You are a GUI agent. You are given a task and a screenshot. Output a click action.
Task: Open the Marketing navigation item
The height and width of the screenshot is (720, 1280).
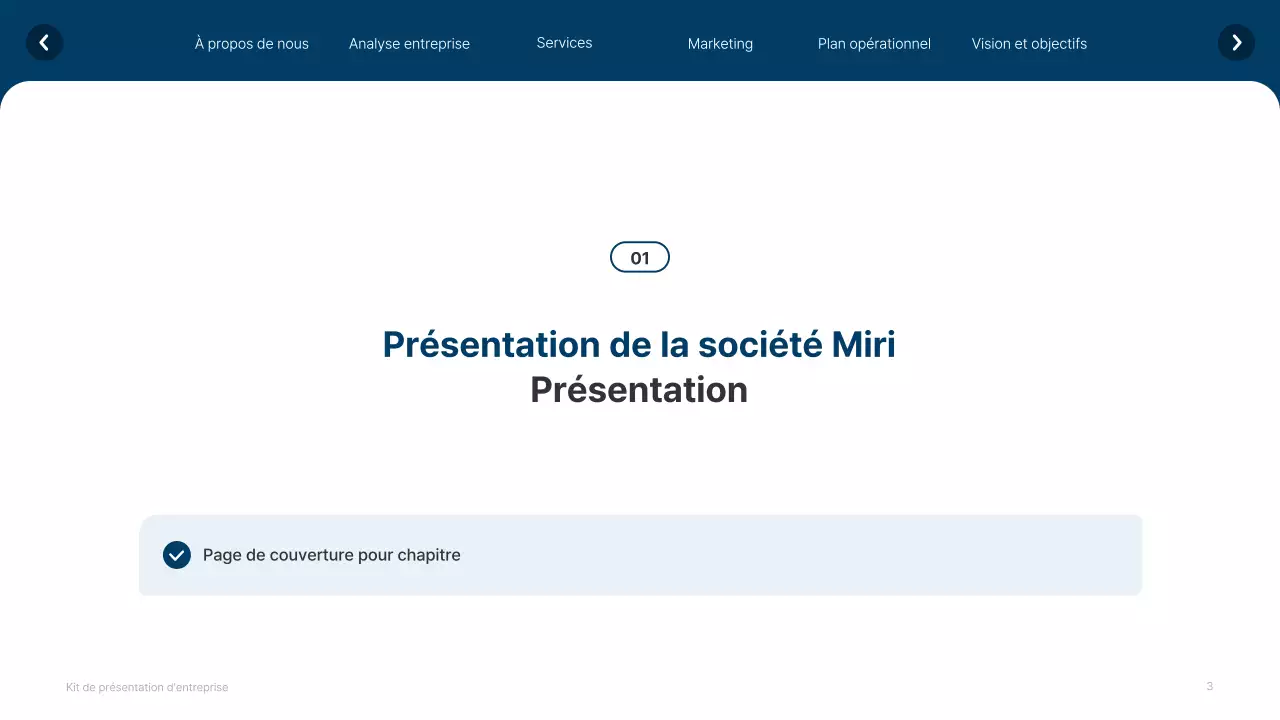(720, 43)
